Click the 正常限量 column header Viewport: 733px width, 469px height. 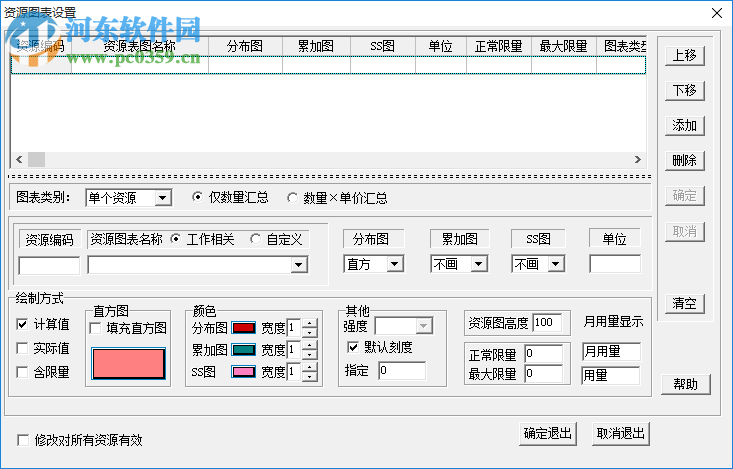coord(499,46)
